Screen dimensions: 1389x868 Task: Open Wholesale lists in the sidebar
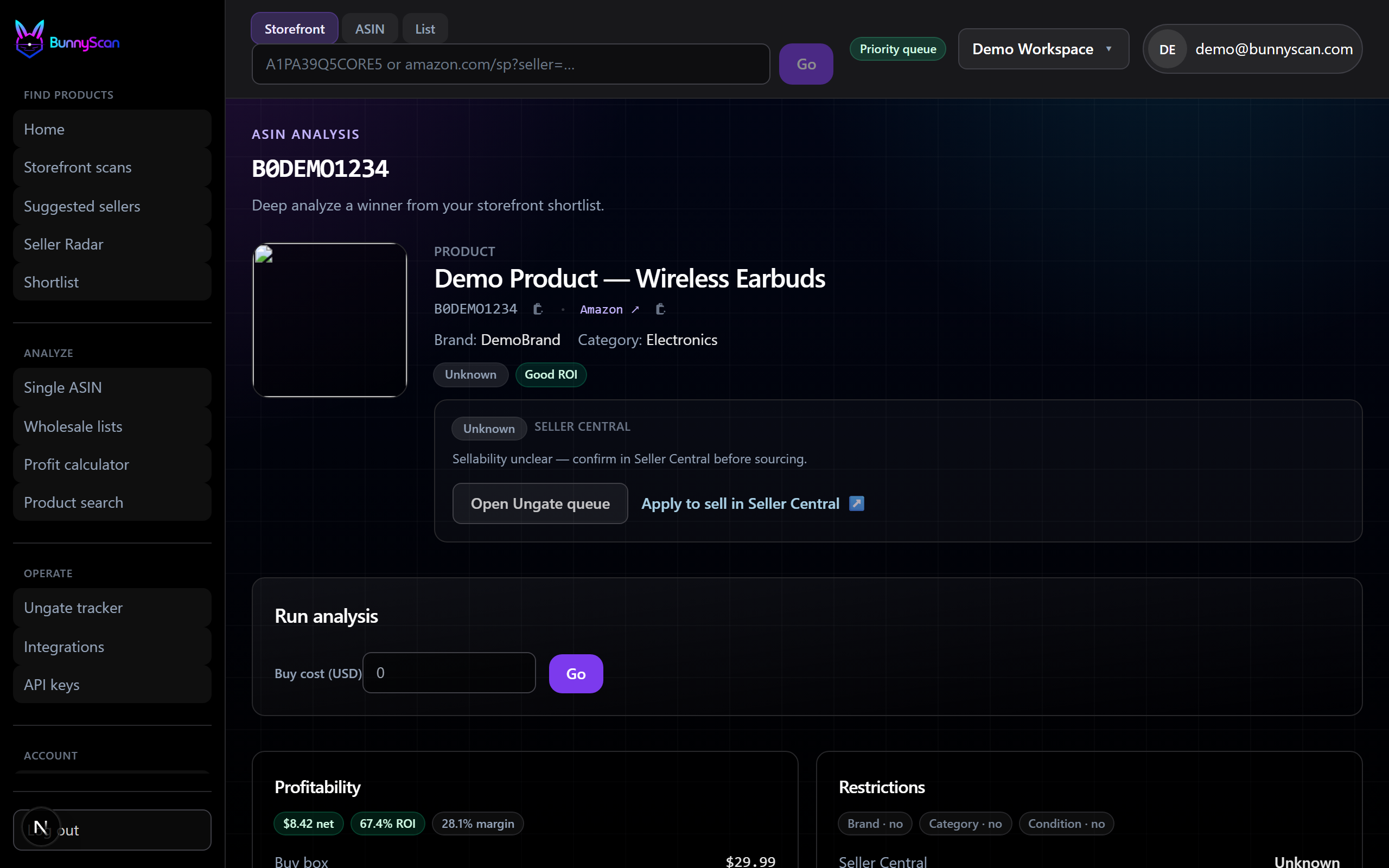[x=112, y=426]
